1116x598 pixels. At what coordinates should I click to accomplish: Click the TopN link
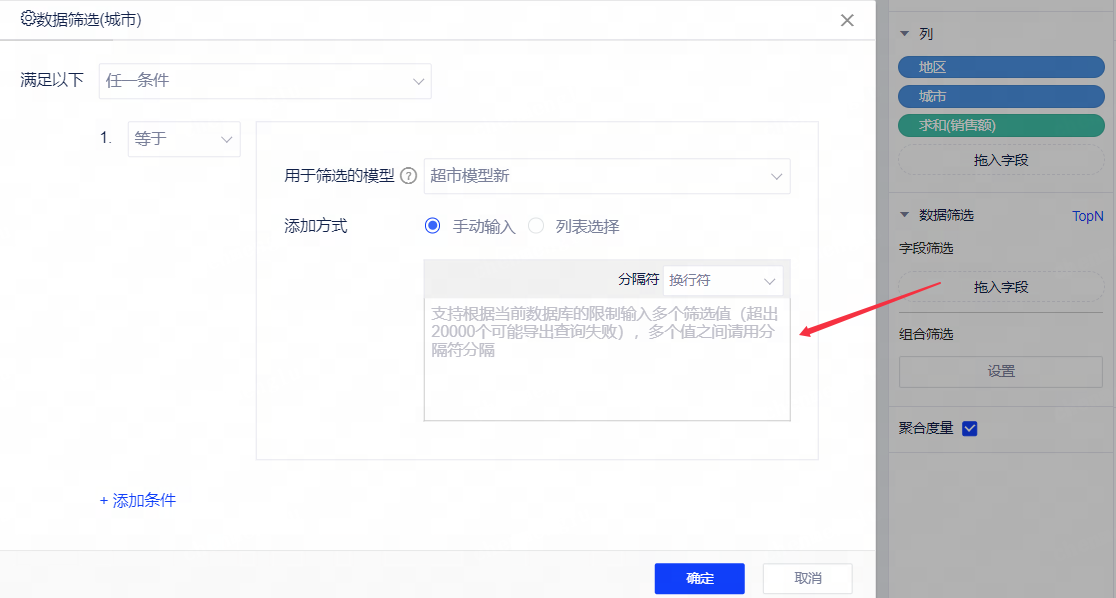[1087, 216]
